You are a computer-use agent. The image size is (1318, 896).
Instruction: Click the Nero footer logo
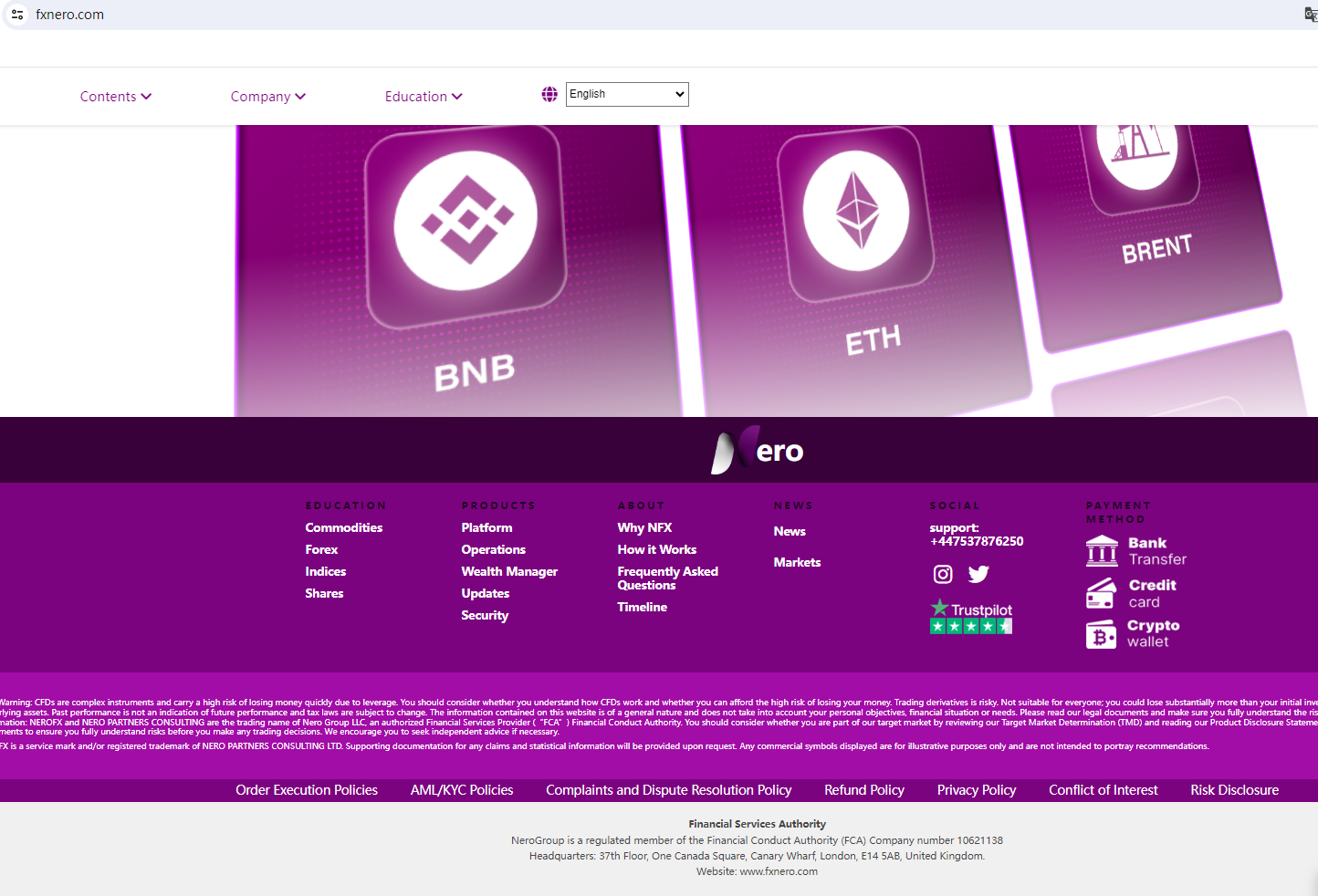coord(758,450)
